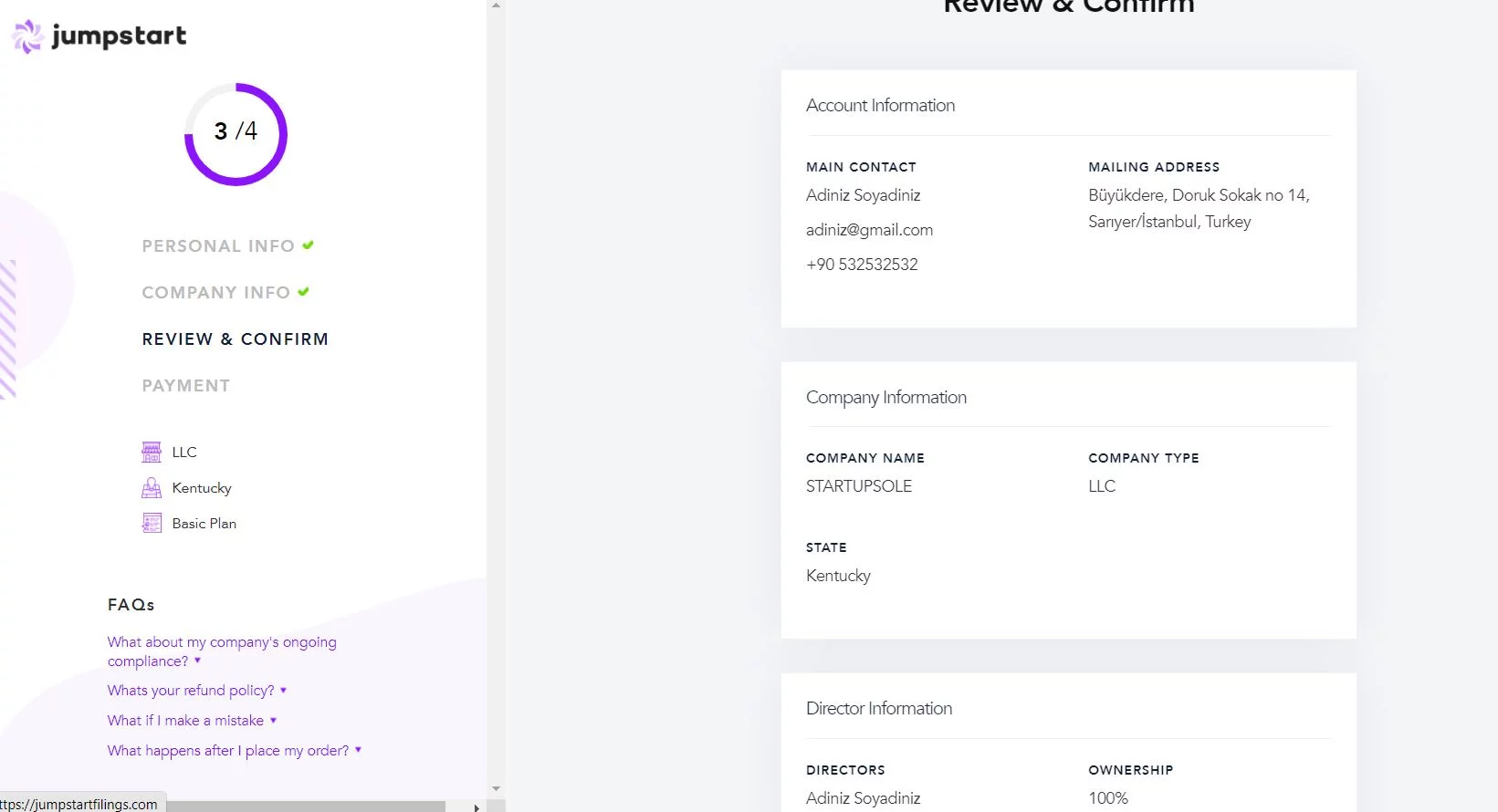
Task: Click green checkmark beside Personal Info
Action: click(x=309, y=245)
